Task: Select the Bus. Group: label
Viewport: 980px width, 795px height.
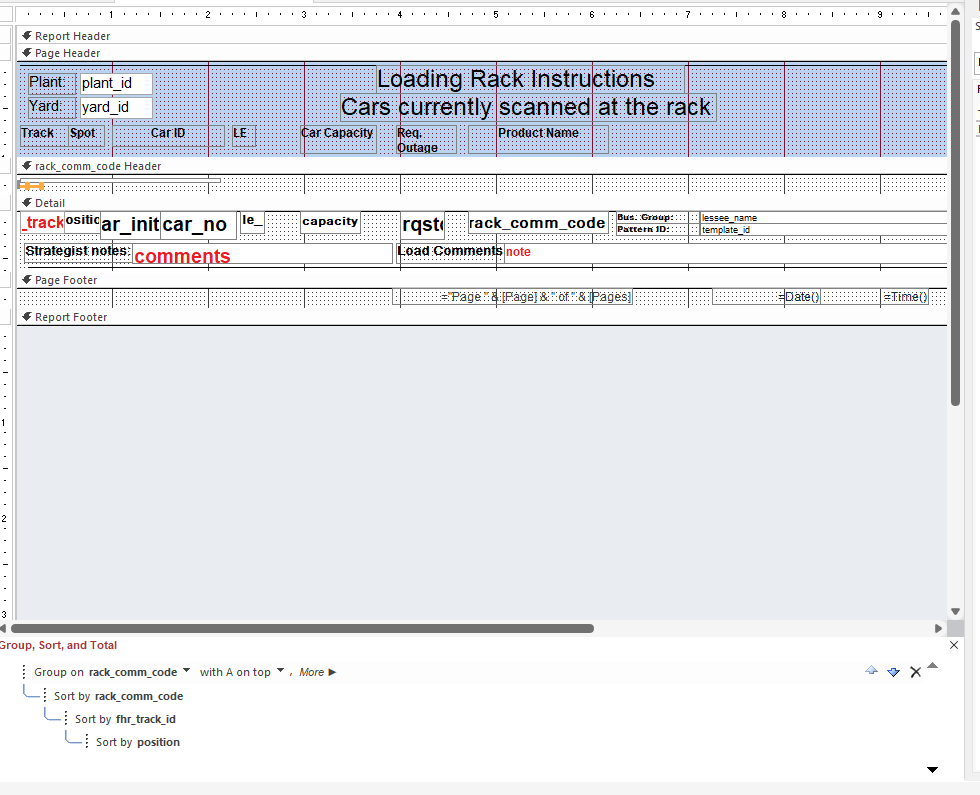Action: [x=651, y=217]
